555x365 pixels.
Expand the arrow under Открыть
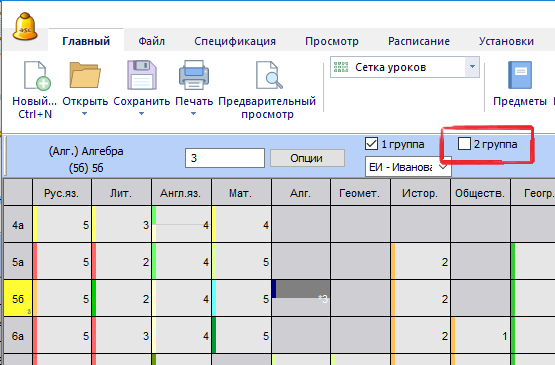point(85,114)
